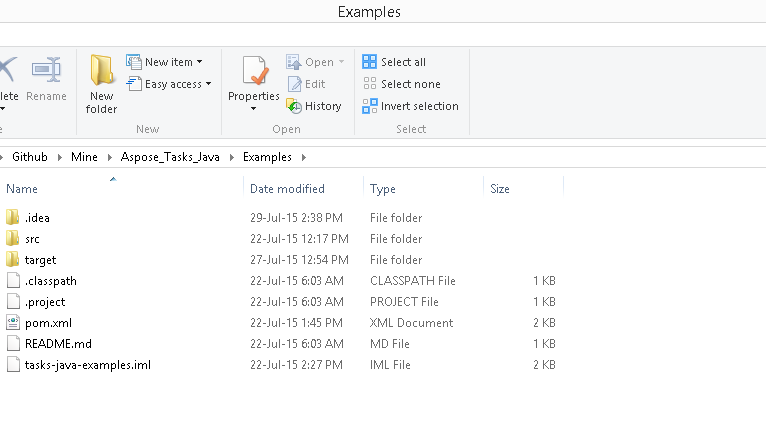Click the New folder icon

tap(101, 72)
